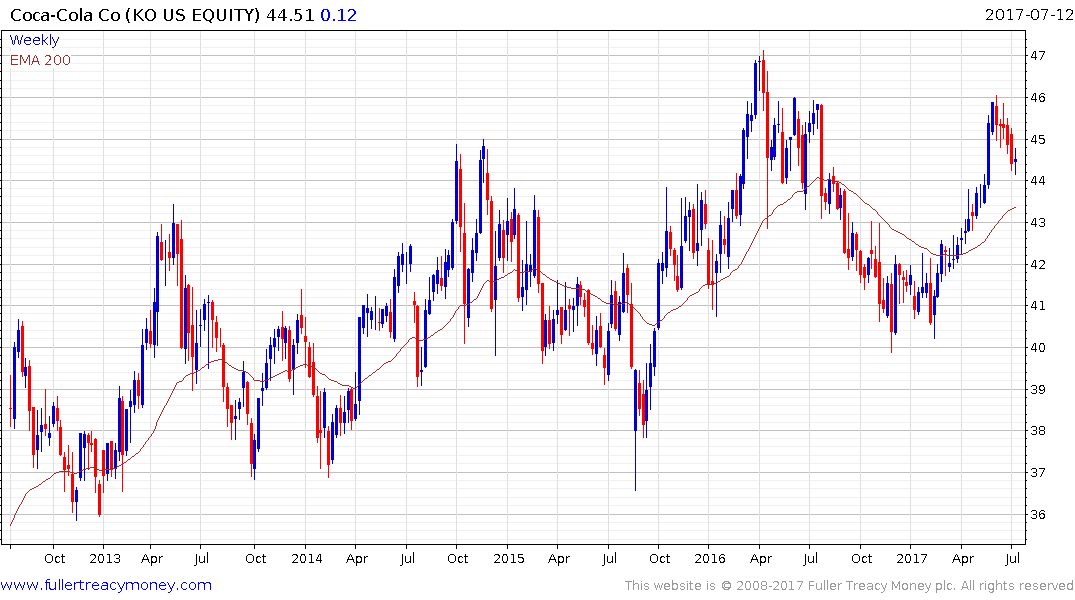
Task: Click the 44 price axis label
Action: (1037, 180)
